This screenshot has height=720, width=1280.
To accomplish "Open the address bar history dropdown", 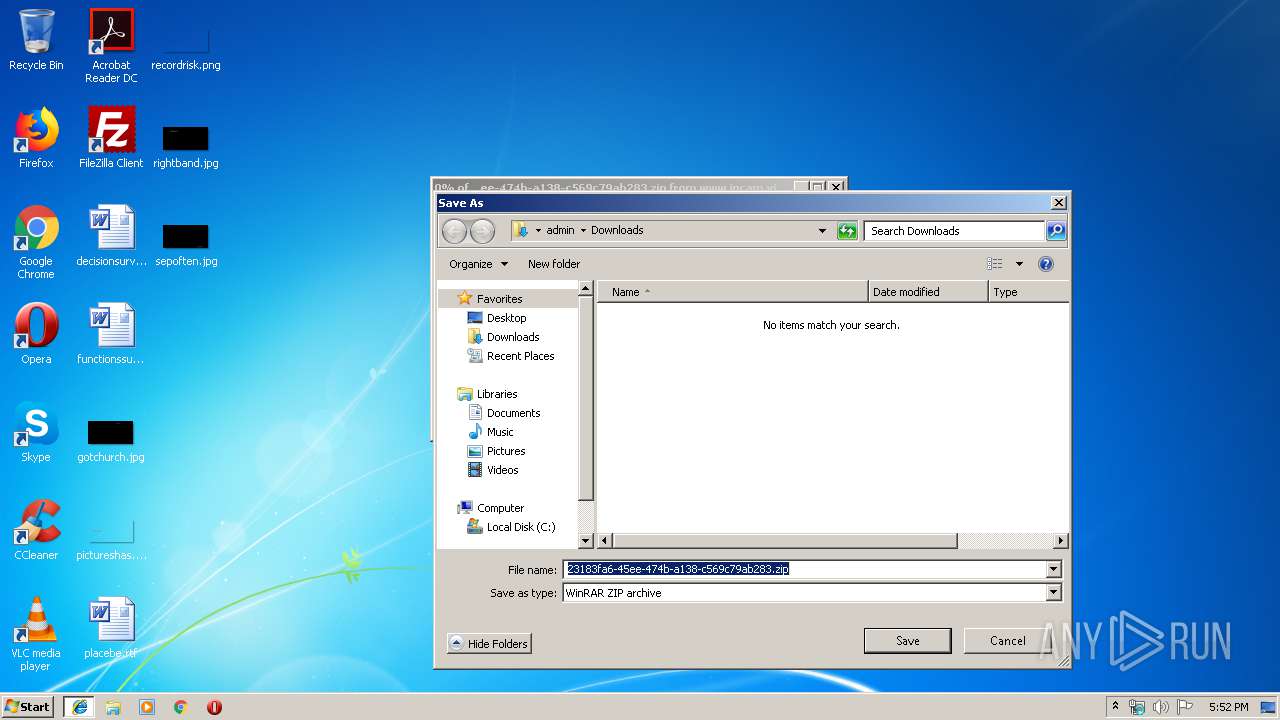I will tap(822, 231).
